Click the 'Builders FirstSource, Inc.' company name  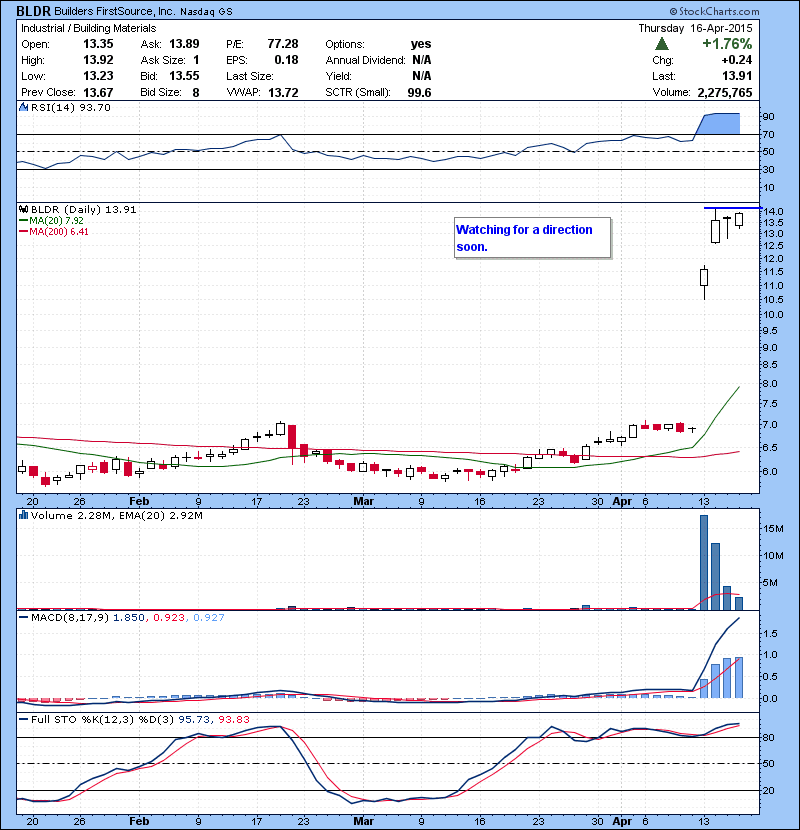114,11
